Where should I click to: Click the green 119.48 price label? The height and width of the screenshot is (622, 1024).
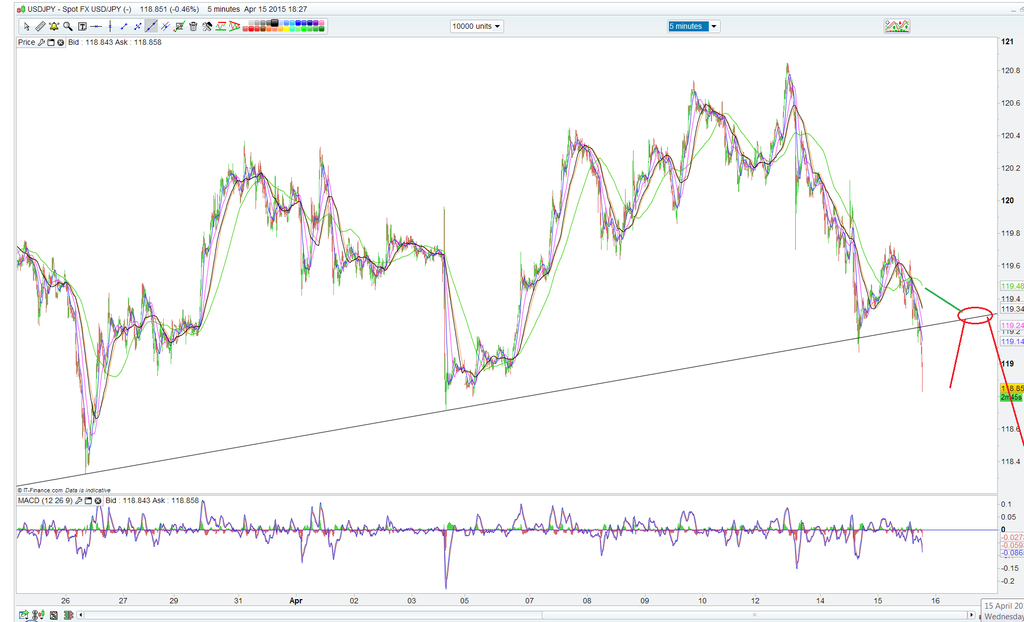1012,286
